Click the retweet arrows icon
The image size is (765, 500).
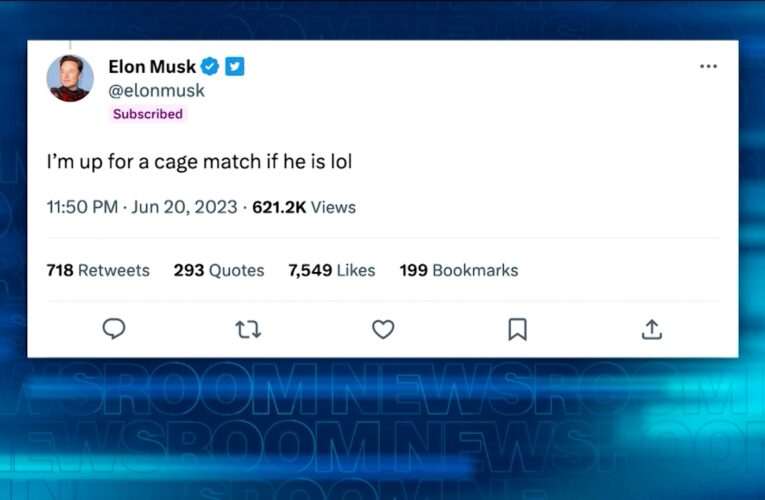click(247, 329)
